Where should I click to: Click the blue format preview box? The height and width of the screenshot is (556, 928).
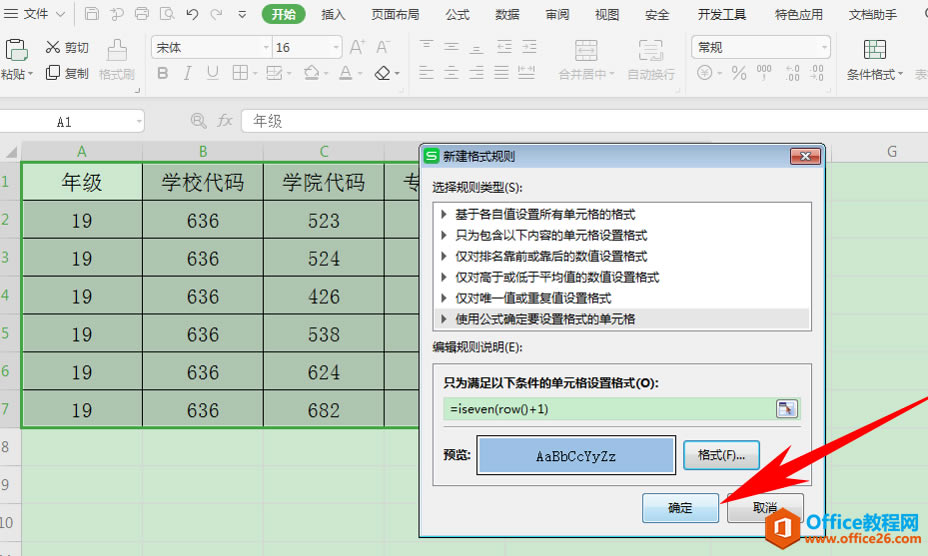(576, 455)
